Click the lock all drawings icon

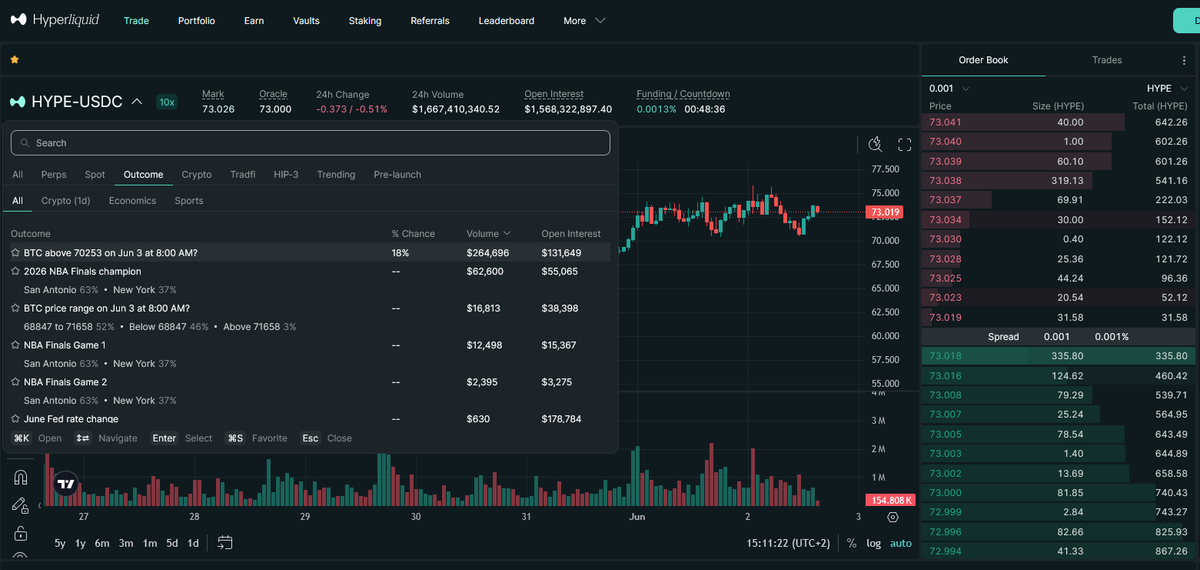20,534
